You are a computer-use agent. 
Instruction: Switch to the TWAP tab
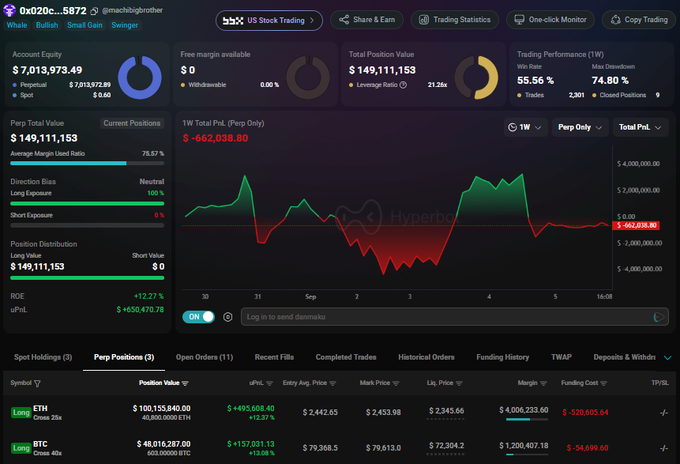click(x=561, y=357)
